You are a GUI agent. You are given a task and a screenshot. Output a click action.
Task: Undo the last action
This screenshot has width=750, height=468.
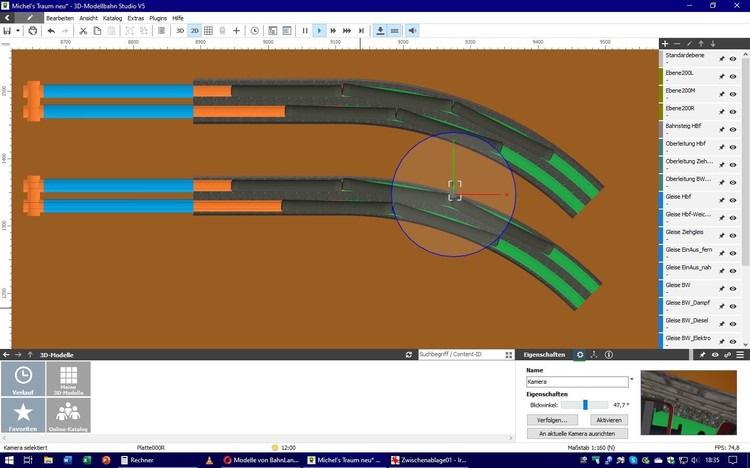[x=51, y=31]
